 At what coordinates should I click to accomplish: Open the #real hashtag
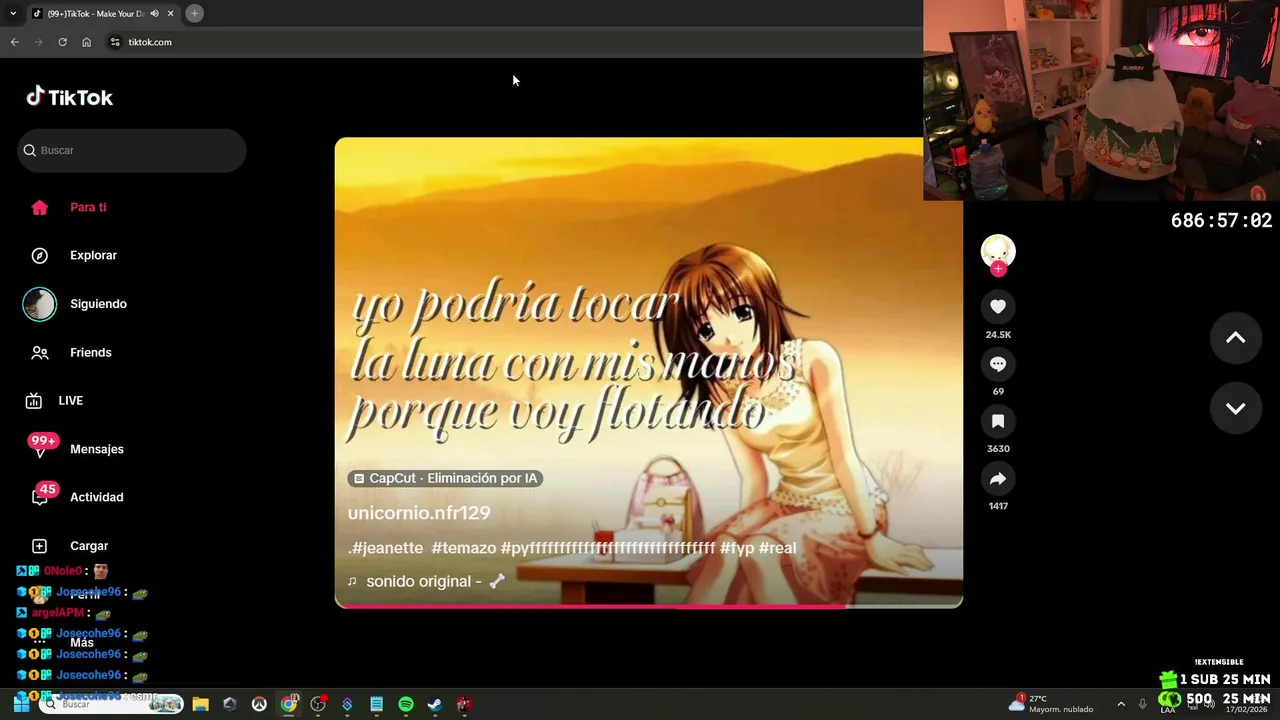[x=777, y=548]
